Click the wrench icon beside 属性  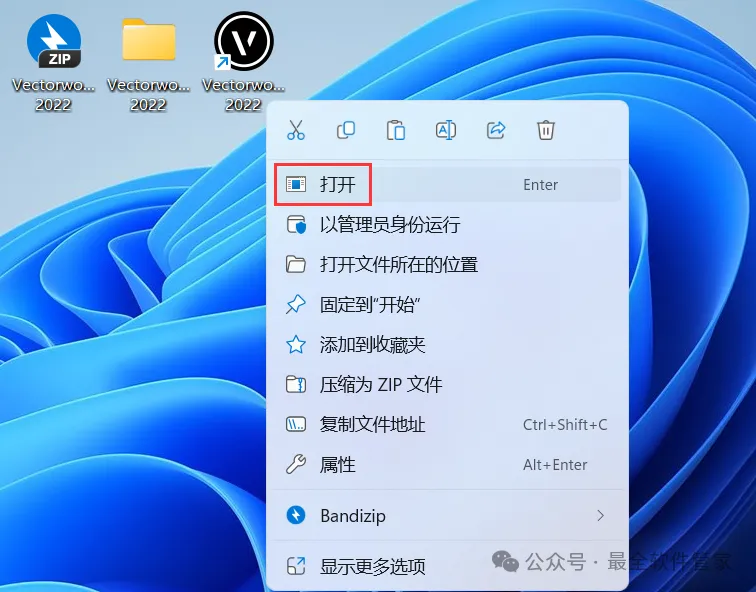[x=296, y=465]
